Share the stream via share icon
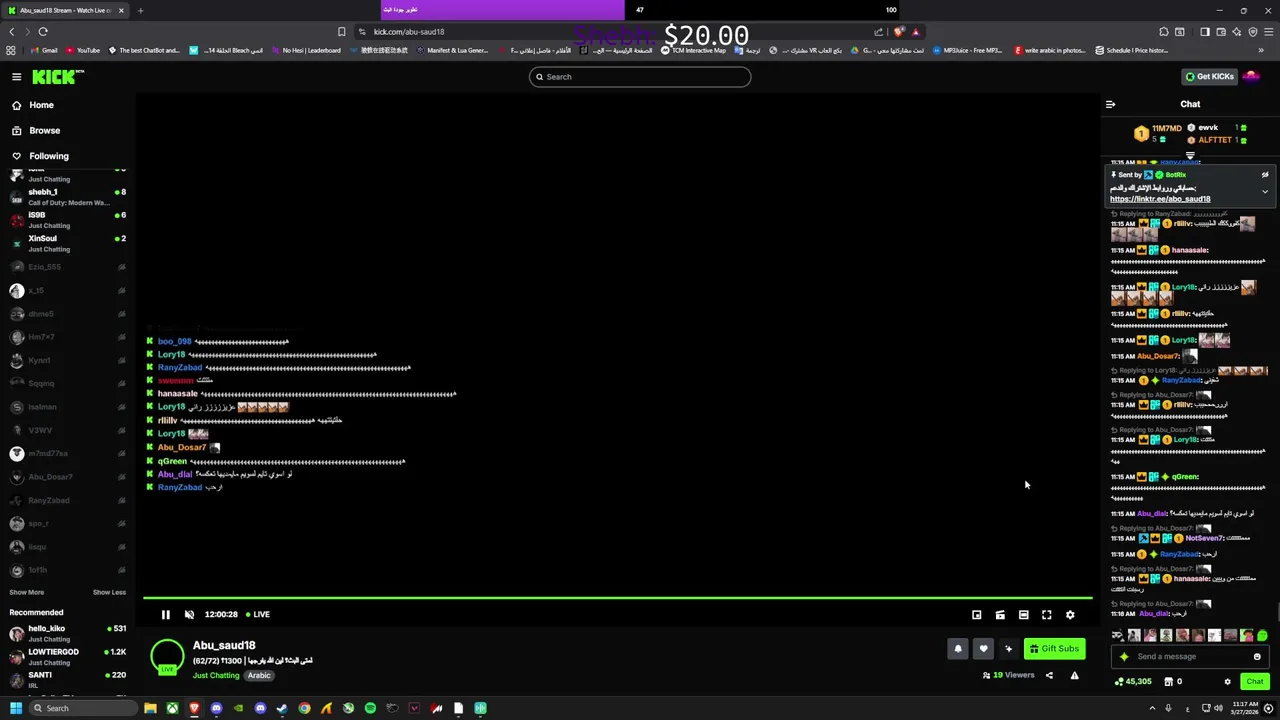Screen dimensions: 1280x720 pyautogui.click(x=1049, y=675)
